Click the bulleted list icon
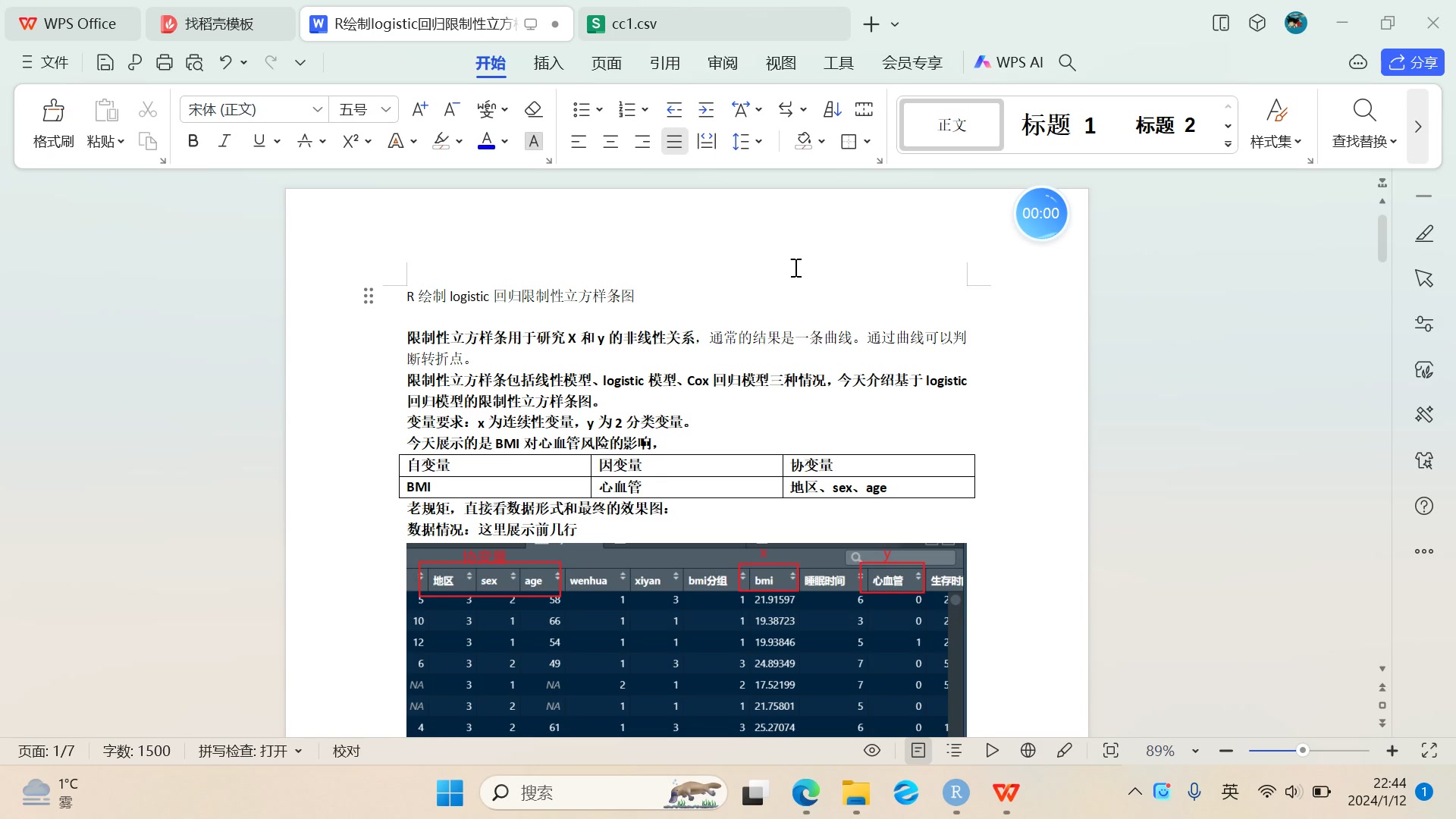The width and height of the screenshot is (1456, 819). pyautogui.click(x=582, y=109)
